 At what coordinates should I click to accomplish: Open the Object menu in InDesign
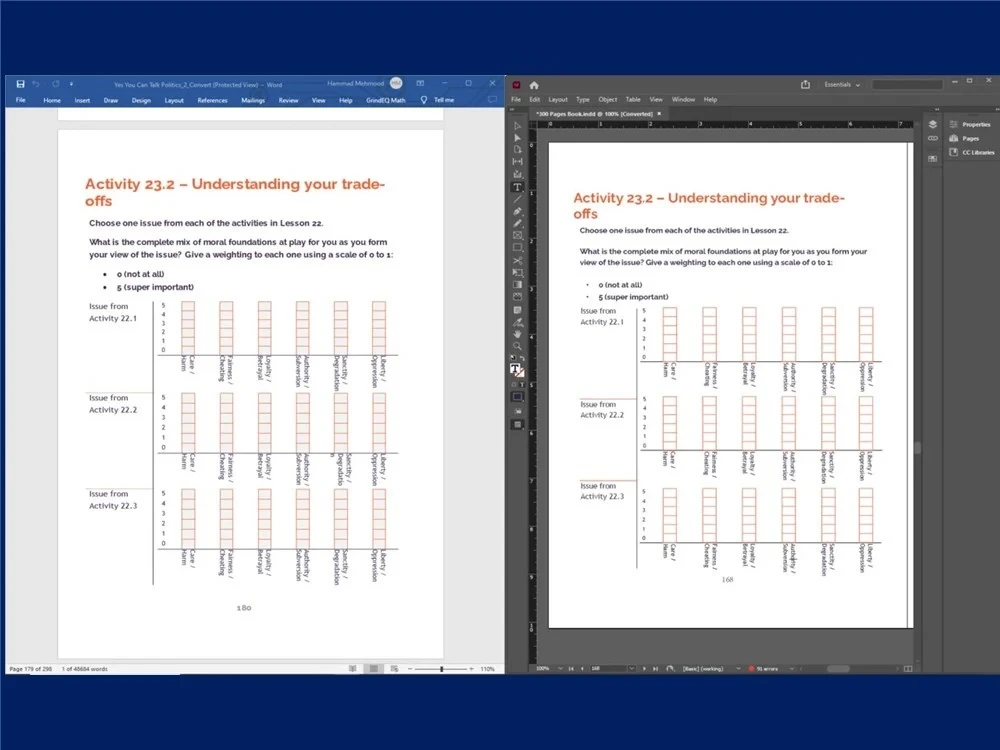608,99
